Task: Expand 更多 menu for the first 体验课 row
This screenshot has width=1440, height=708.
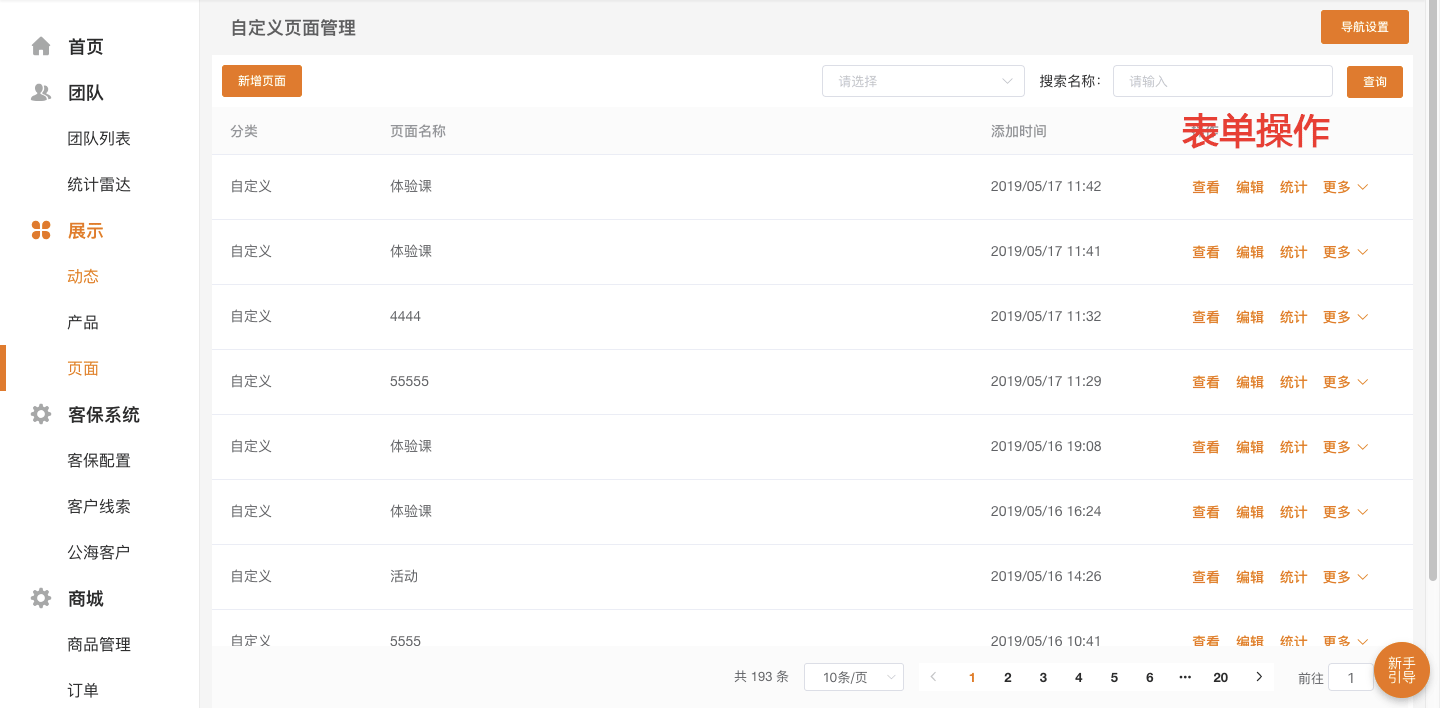Action: [1345, 187]
